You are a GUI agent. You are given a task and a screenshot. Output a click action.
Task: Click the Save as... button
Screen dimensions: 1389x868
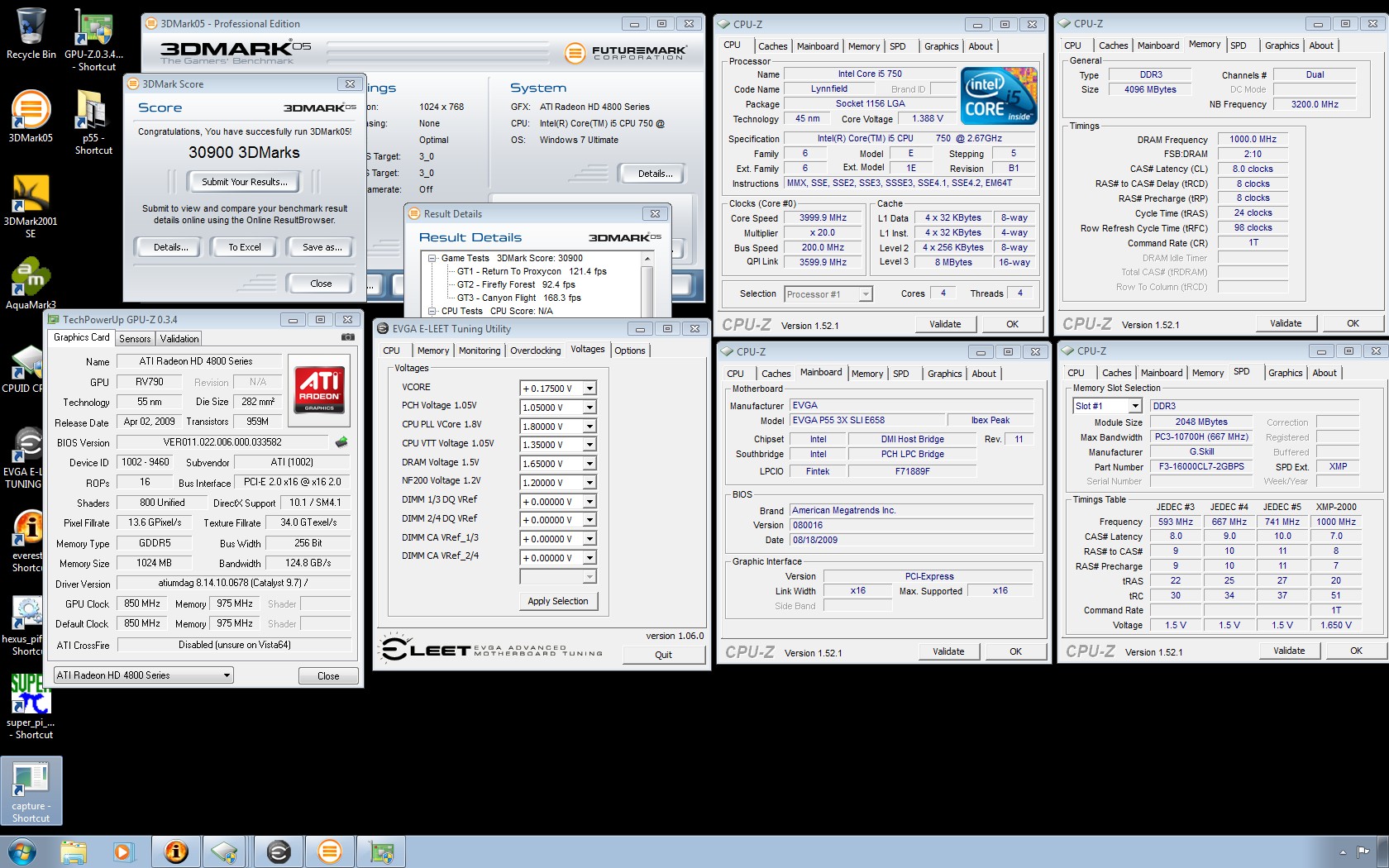tap(322, 247)
